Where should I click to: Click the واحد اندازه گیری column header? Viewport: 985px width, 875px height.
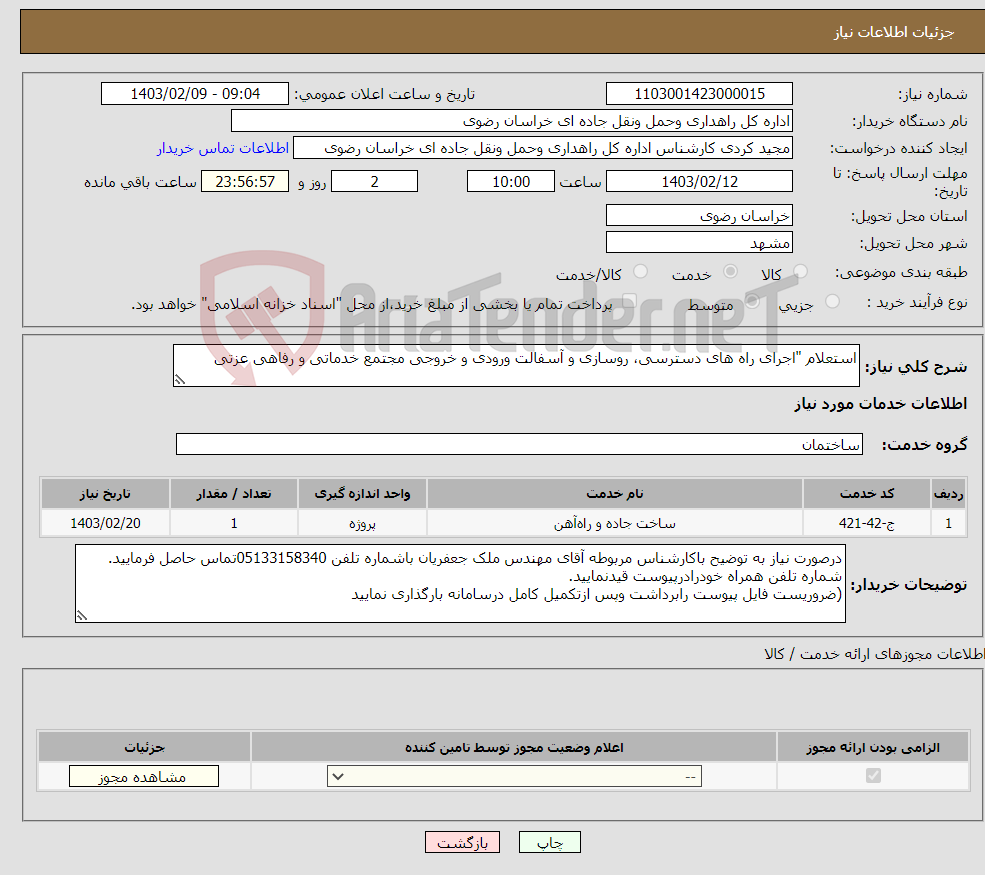click(362, 494)
